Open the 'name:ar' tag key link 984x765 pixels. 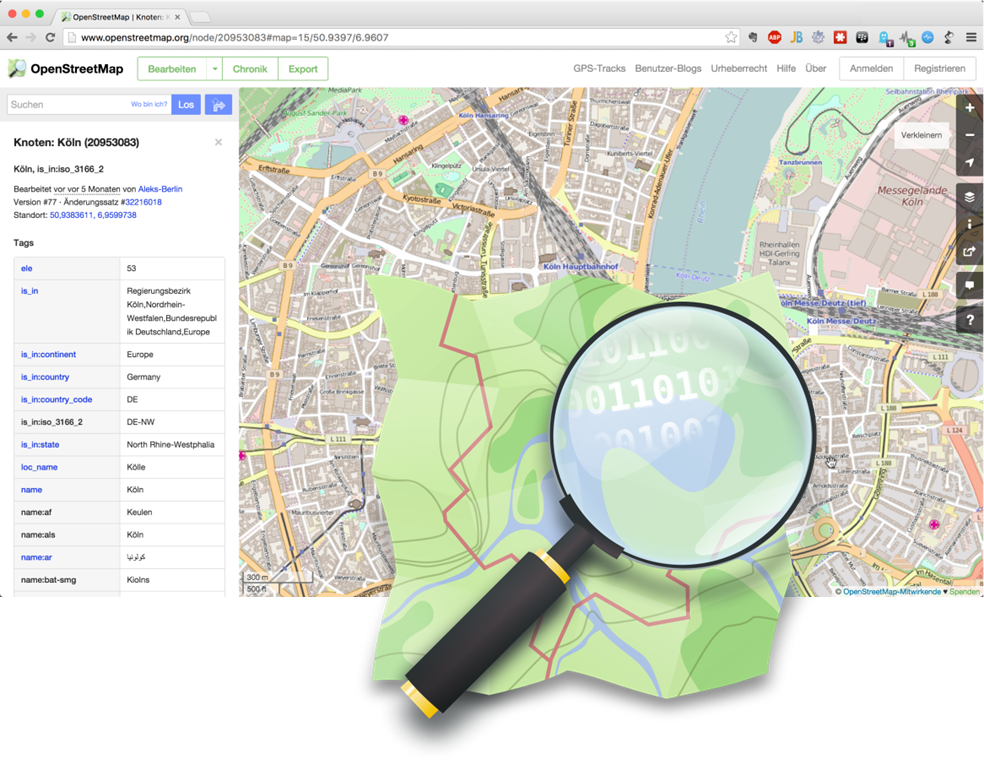tap(36, 557)
